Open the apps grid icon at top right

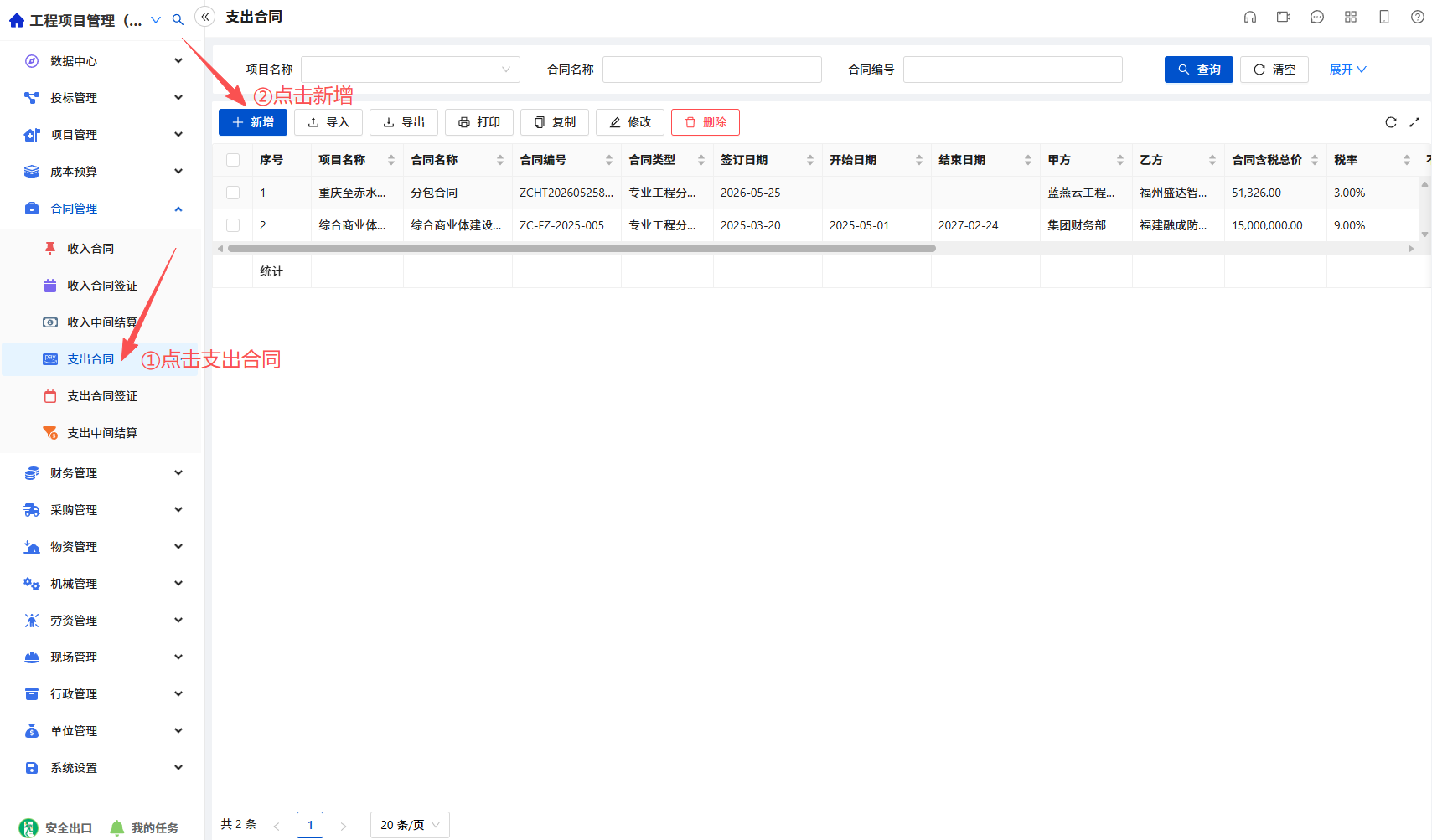click(x=1351, y=17)
